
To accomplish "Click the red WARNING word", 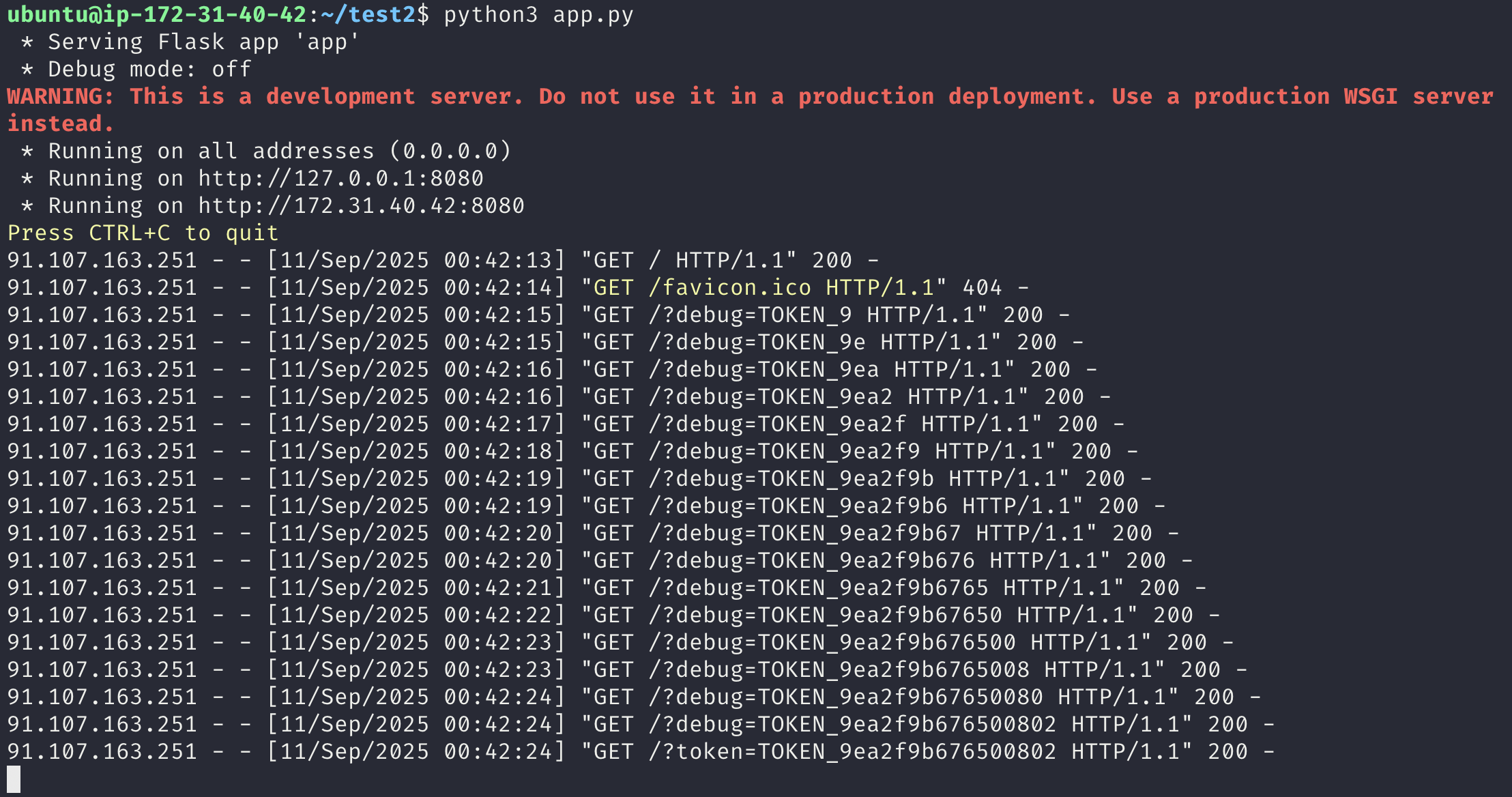I will coord(60,97).
